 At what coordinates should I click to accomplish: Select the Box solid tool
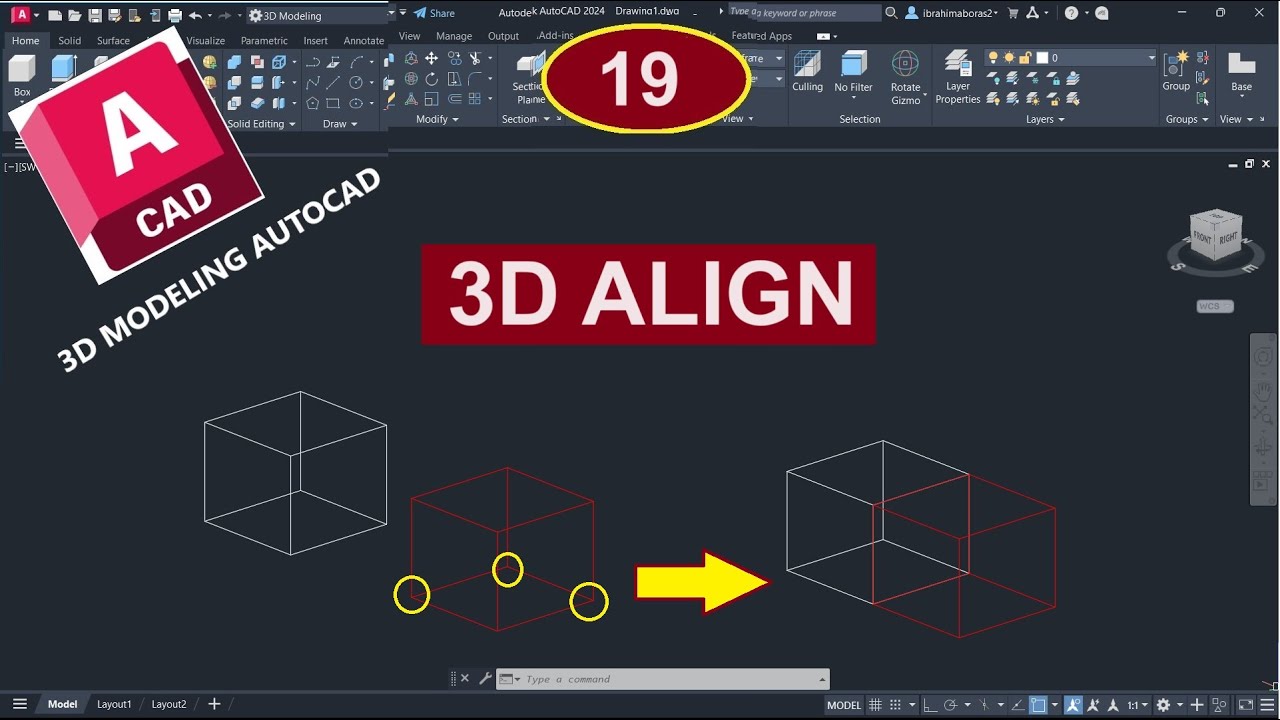[x=22, y=78]
